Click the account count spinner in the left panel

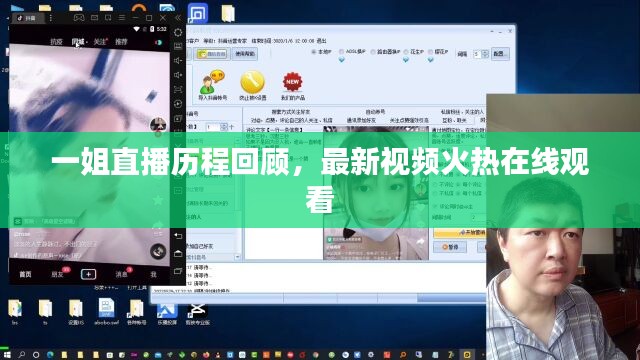pos(224,127)
